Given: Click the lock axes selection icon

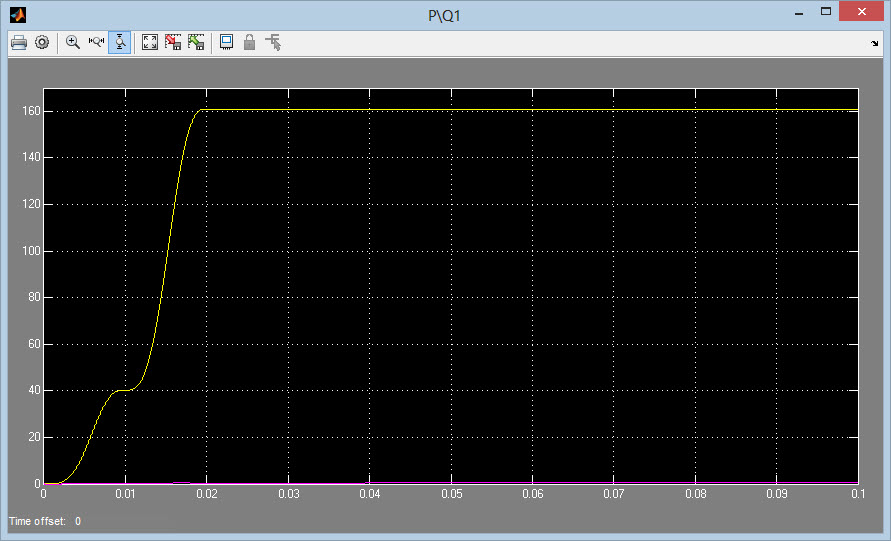Looking at the screenshot, I should (x=250, y=43).
